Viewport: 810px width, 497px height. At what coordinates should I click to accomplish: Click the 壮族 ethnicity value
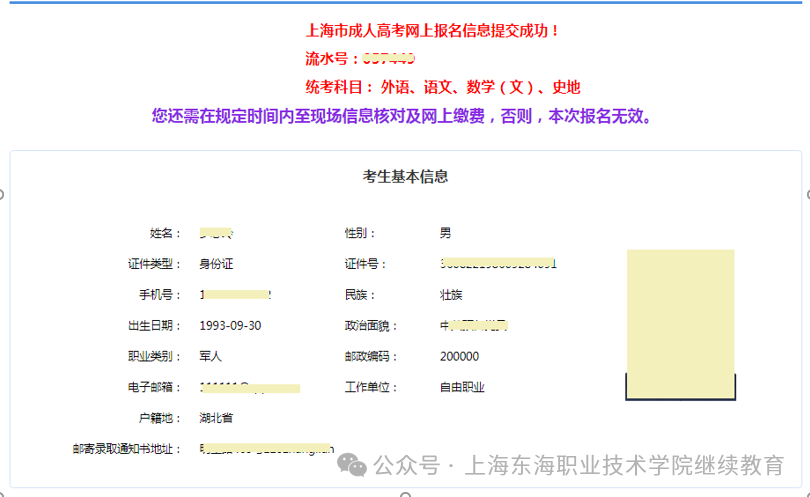pyautogui.click(x=451, y=295)
